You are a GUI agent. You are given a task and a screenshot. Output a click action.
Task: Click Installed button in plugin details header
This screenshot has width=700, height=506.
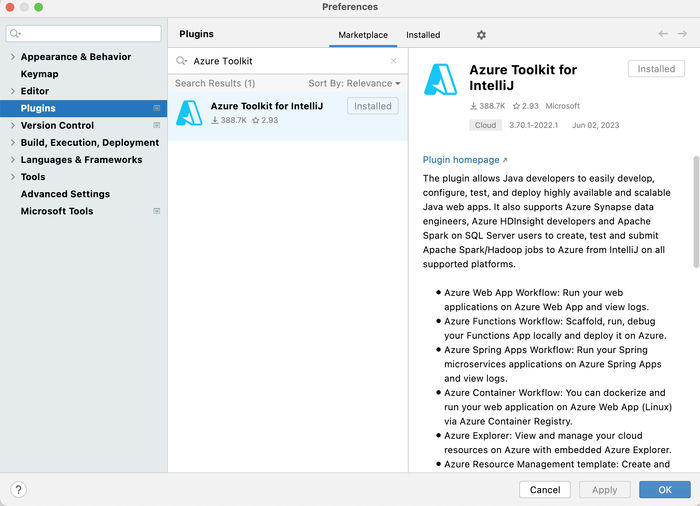point(656,69)
